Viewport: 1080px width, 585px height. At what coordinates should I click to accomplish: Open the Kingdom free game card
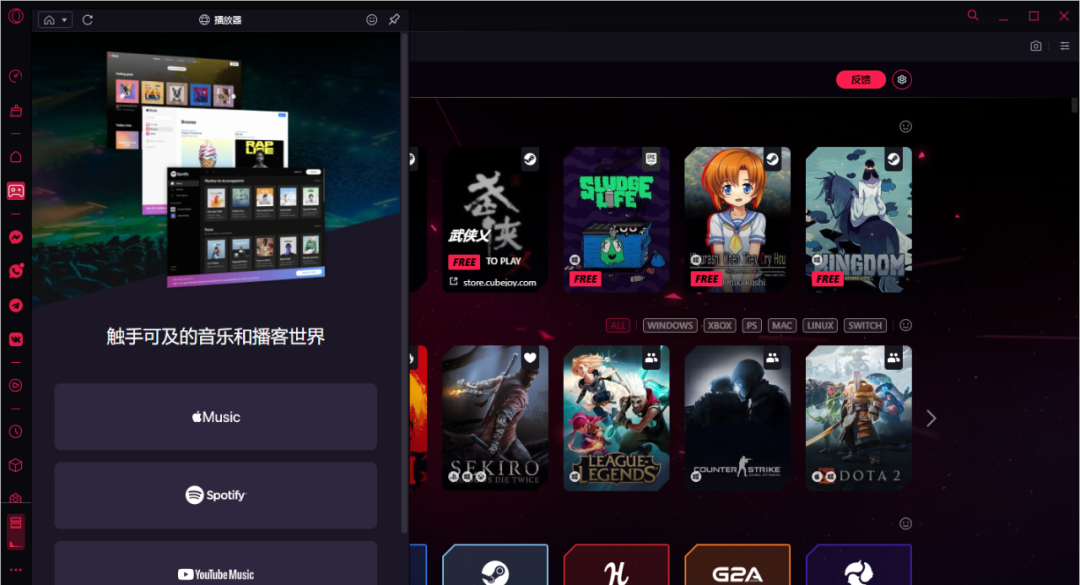pos(859,219)
